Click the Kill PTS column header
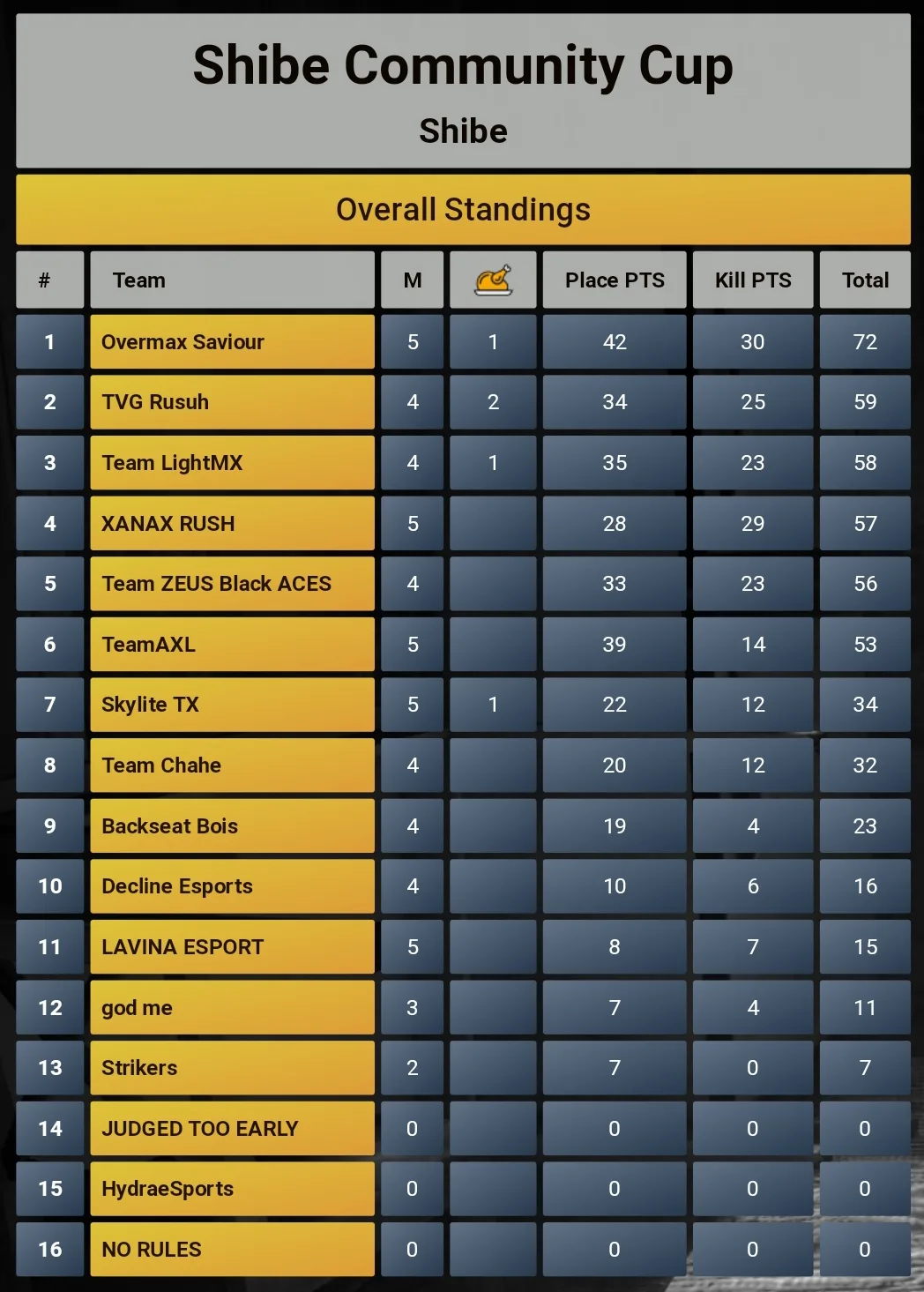 [753, 280]
